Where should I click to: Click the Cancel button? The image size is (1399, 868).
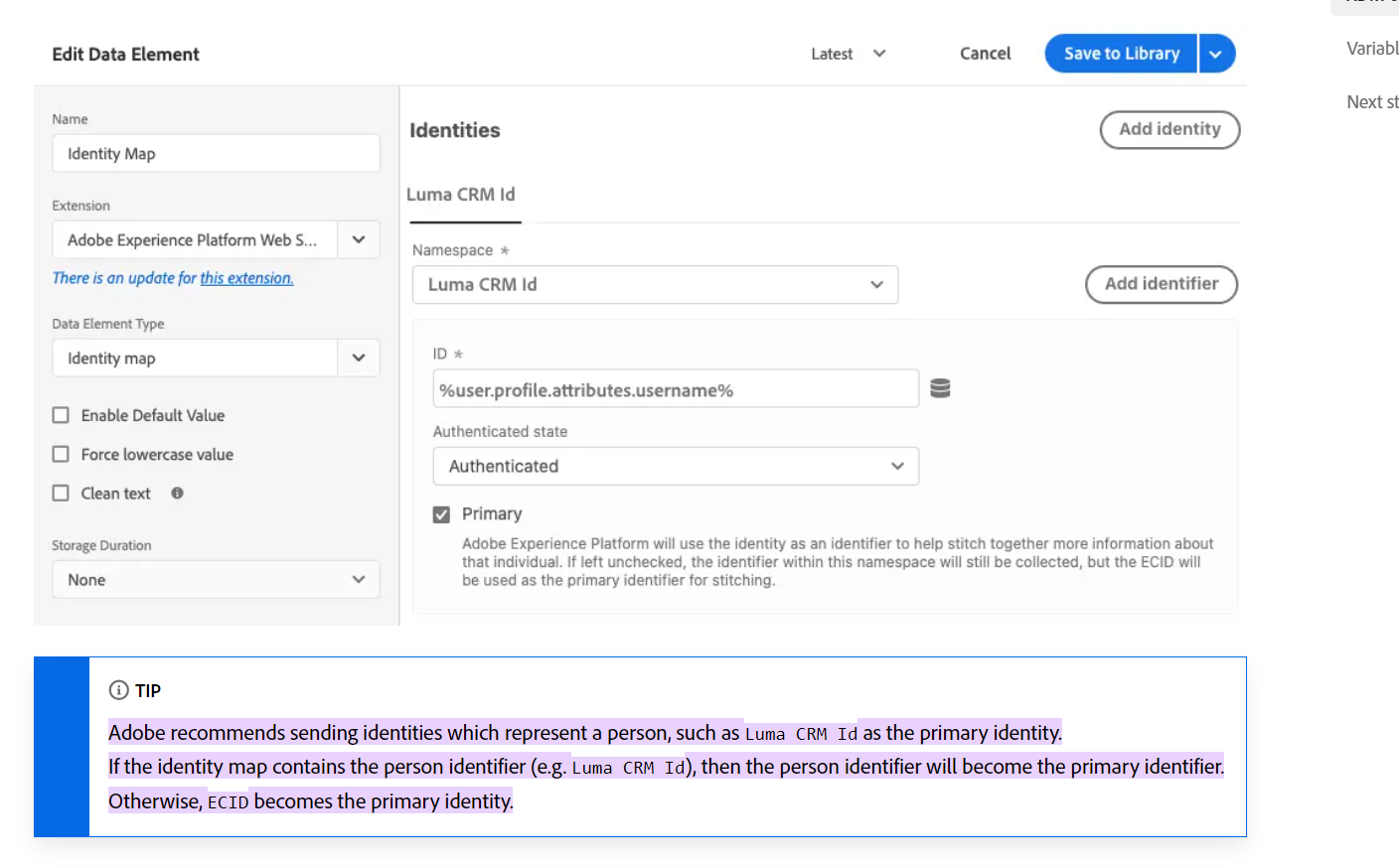(x=985, y=54)
